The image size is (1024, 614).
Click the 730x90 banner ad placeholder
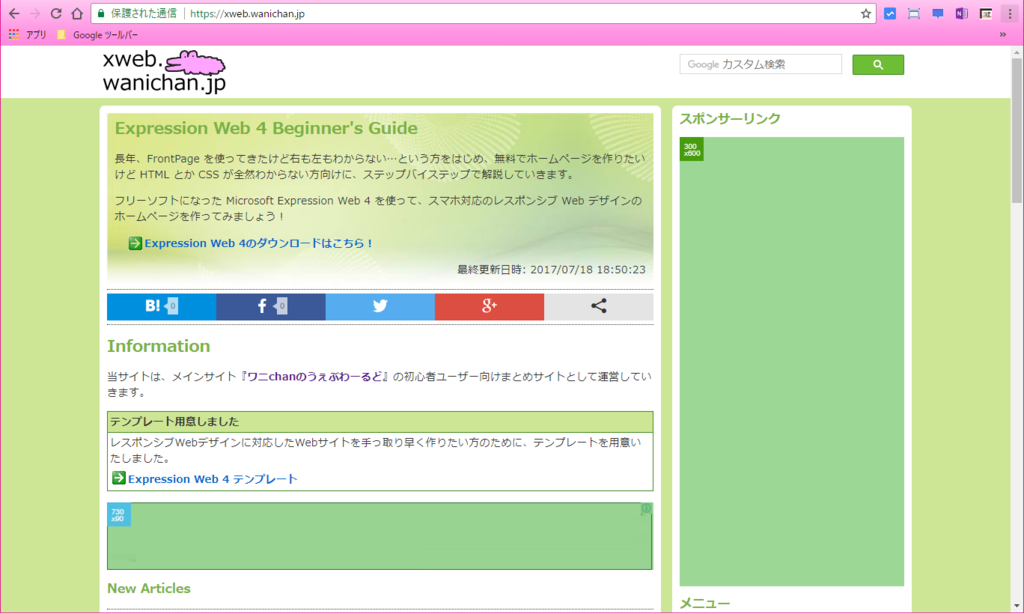[379, 536]
